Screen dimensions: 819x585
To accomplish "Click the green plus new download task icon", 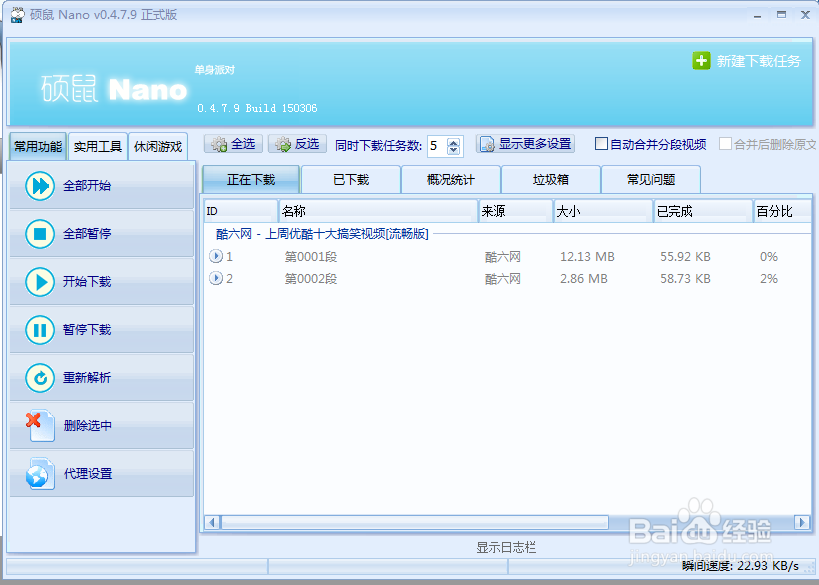I will pos(701,61).
